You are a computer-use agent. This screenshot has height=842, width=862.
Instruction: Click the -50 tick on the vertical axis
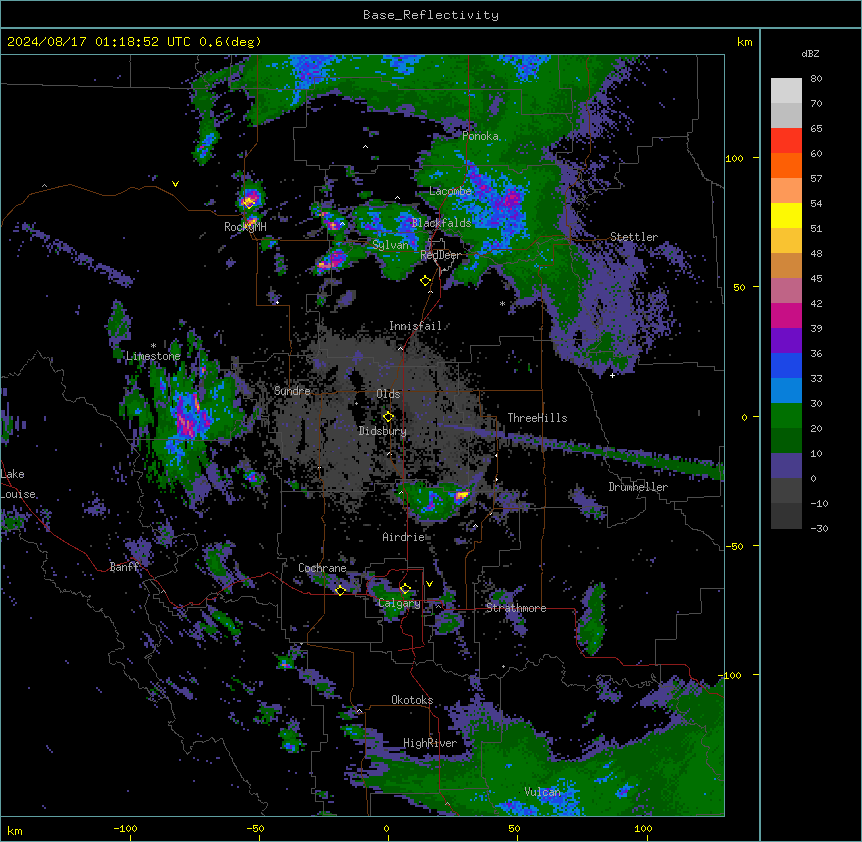[734, 546]
